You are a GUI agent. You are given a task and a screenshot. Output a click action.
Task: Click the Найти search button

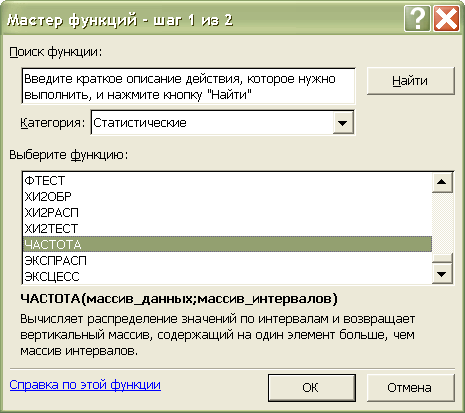(x=410, y=81)
